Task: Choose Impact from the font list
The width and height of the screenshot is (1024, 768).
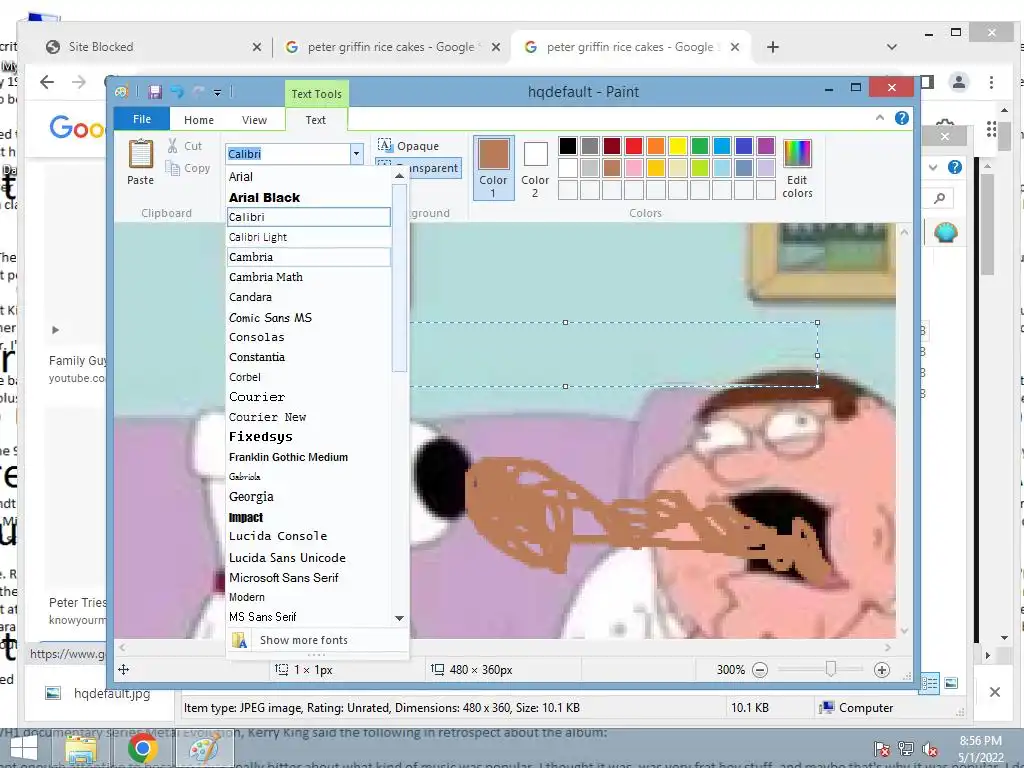Action: coord(308,517)
